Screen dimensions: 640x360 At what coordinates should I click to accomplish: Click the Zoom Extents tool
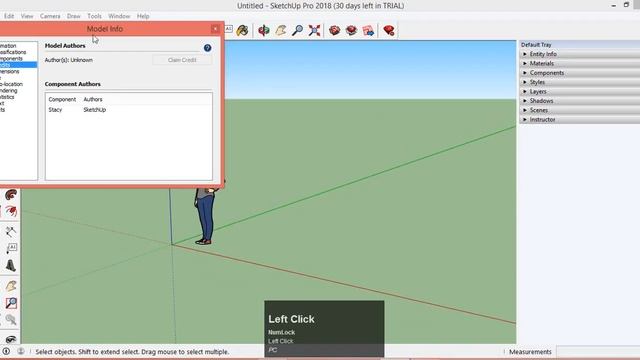[x=314, y=31]
